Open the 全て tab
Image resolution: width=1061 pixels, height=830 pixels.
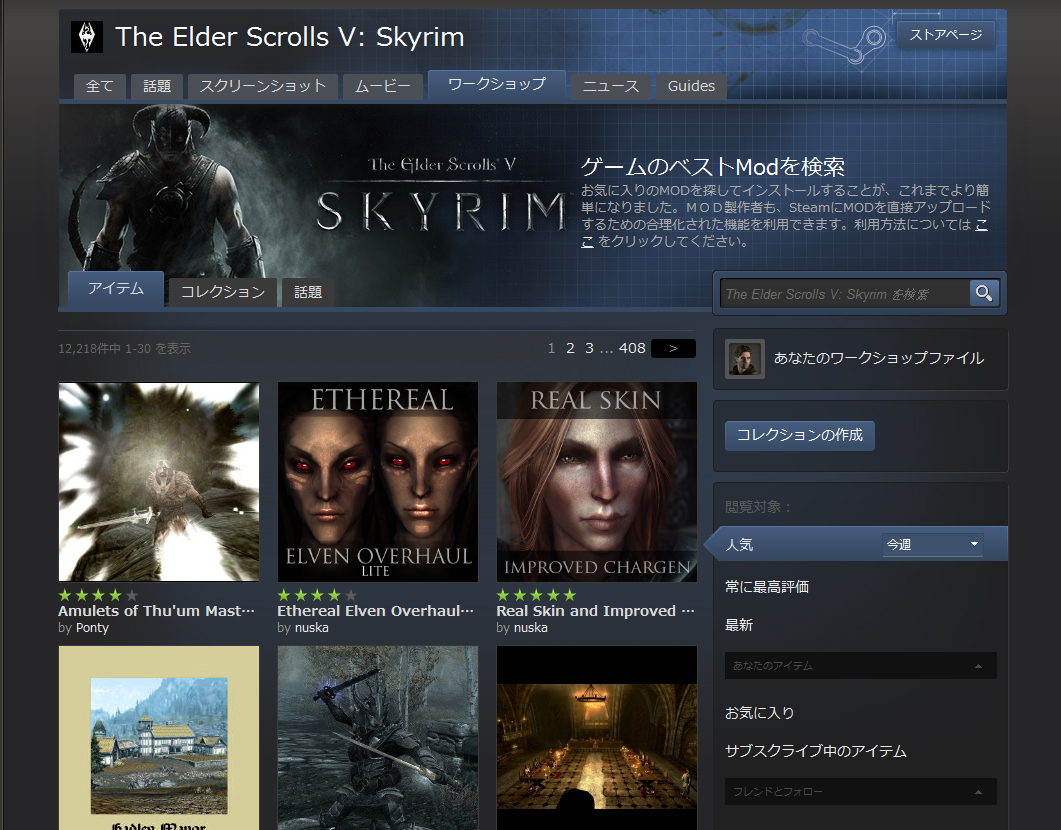coord(99,87)
